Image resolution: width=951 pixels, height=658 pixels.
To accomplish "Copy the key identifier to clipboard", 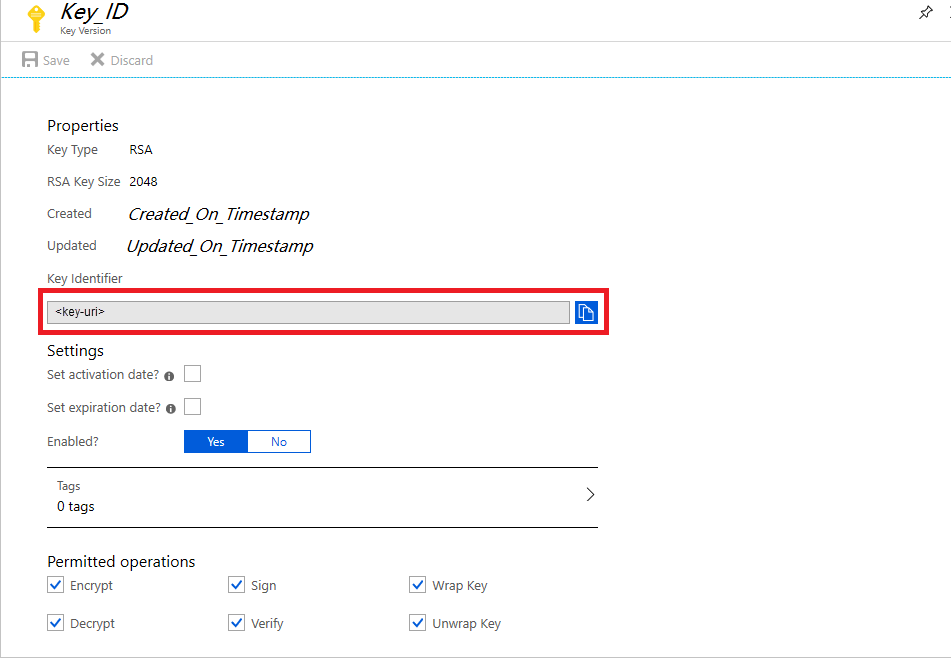I will coord(586,312).
